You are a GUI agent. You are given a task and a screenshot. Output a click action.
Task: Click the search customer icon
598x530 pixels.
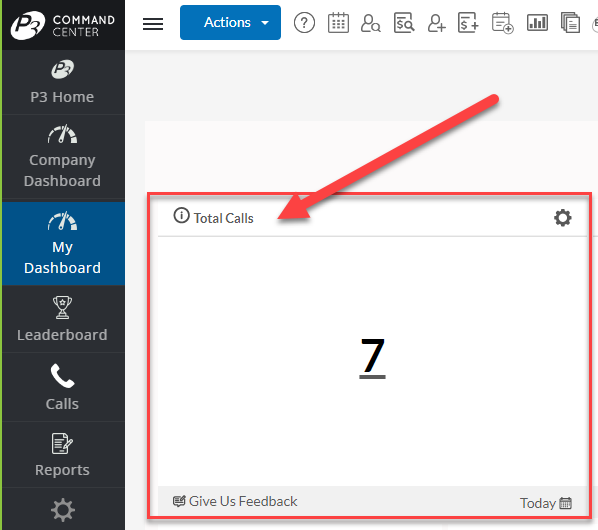click(x=371, y=23)
